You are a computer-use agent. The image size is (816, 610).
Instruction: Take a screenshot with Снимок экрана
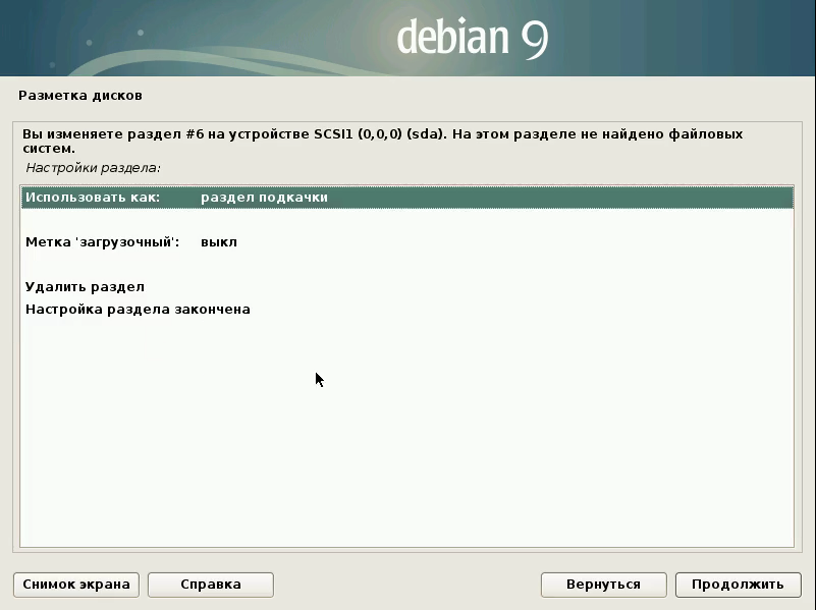tap(76, 584)
